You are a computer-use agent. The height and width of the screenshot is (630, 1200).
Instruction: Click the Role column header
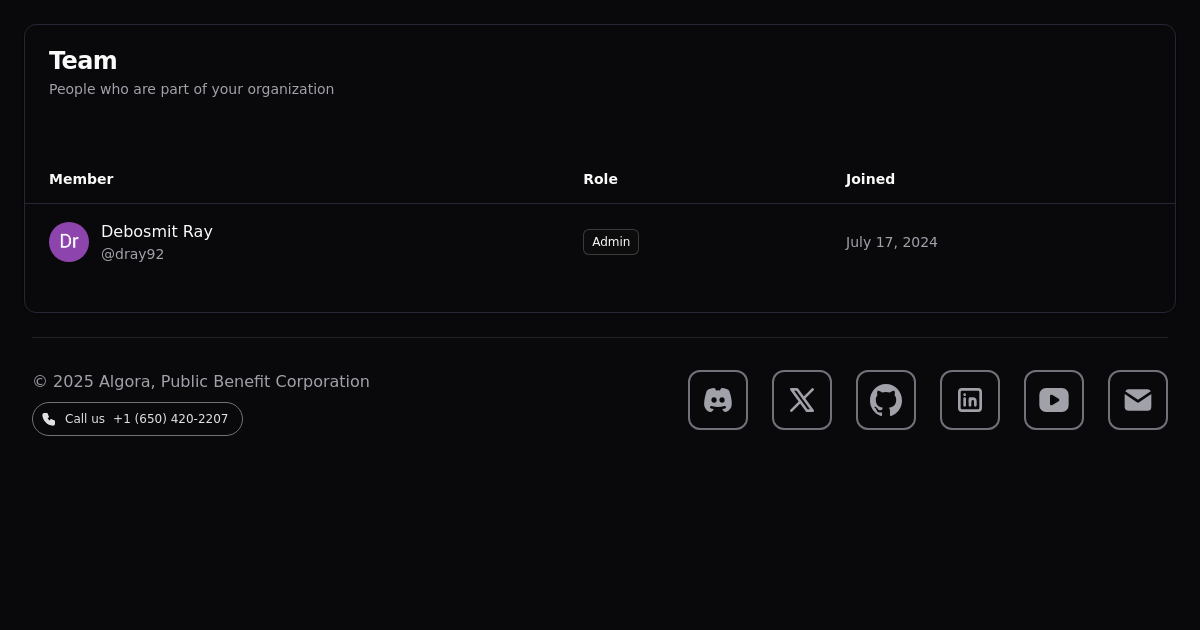[x=600, y=179]
